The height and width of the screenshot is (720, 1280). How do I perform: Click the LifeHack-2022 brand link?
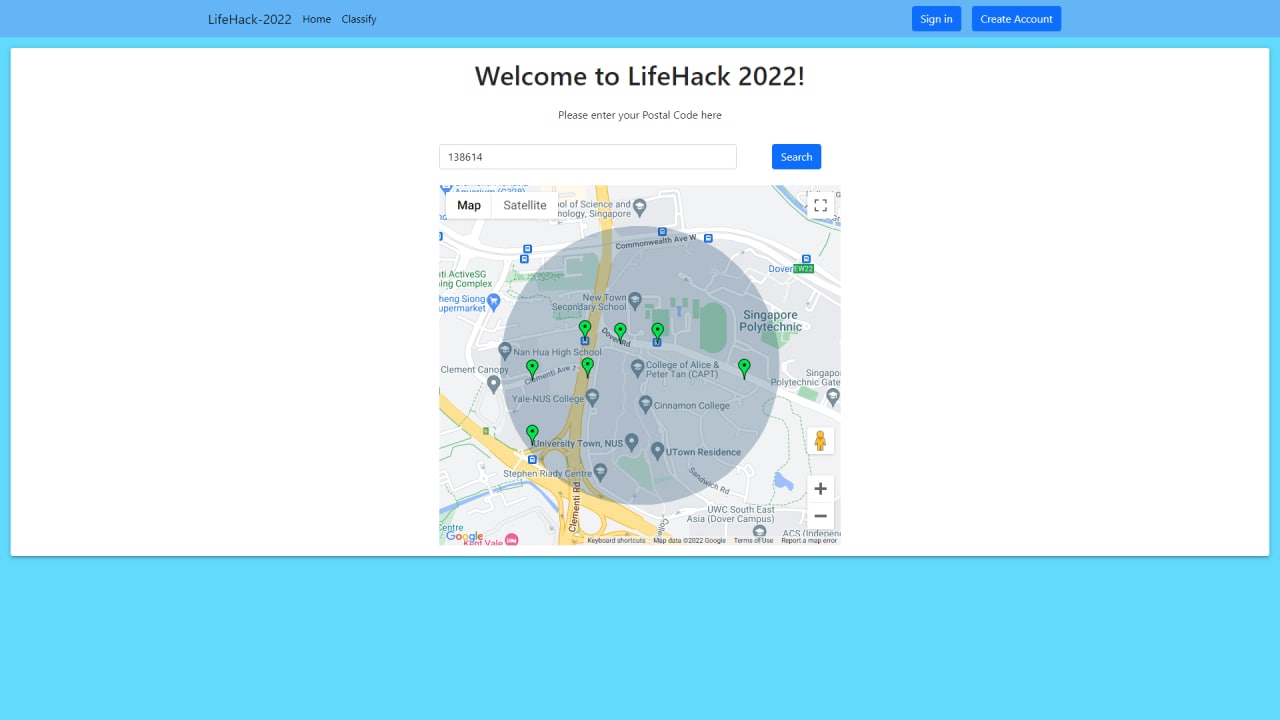250,19
